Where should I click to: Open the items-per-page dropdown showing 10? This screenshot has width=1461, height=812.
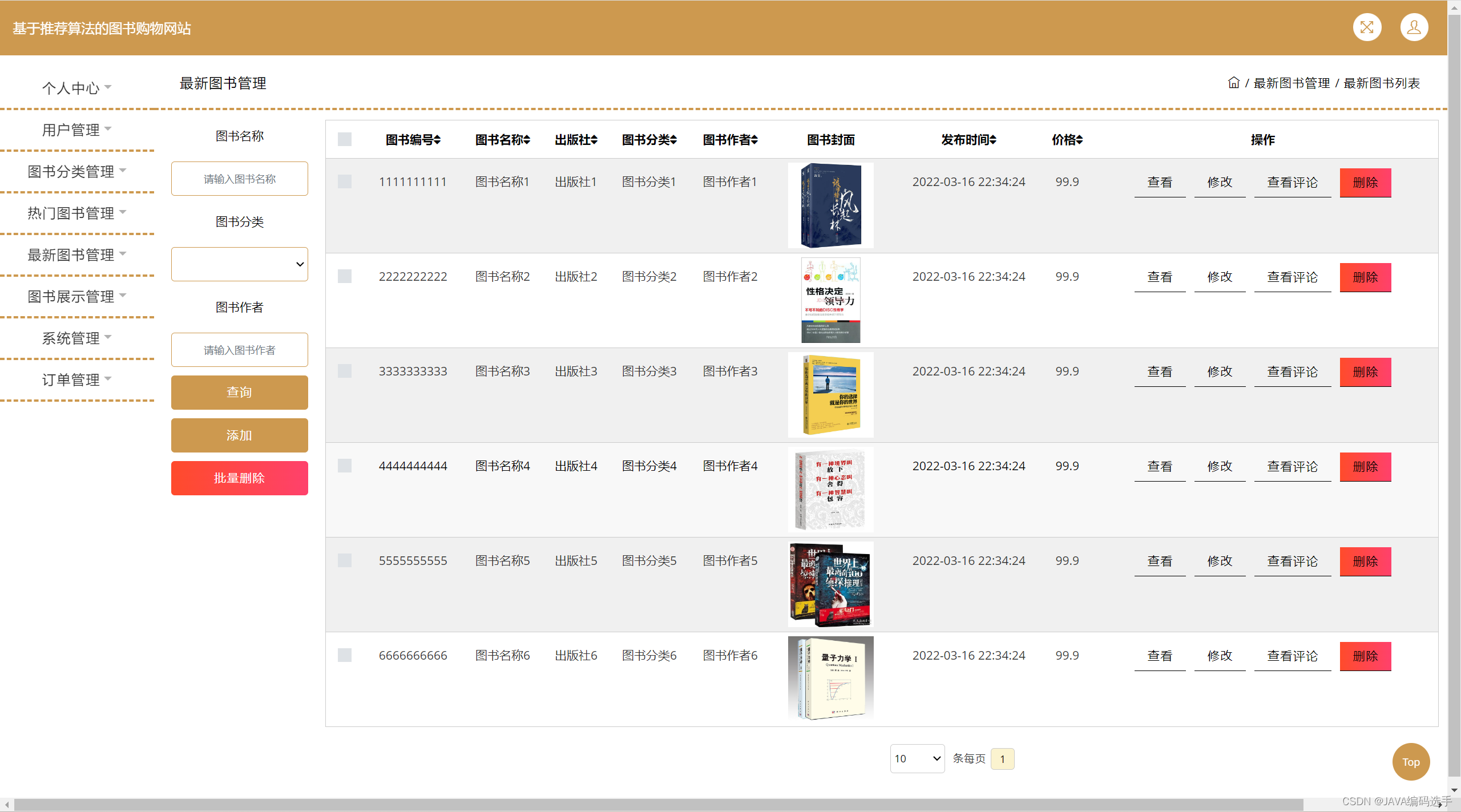tap(917, 758)
